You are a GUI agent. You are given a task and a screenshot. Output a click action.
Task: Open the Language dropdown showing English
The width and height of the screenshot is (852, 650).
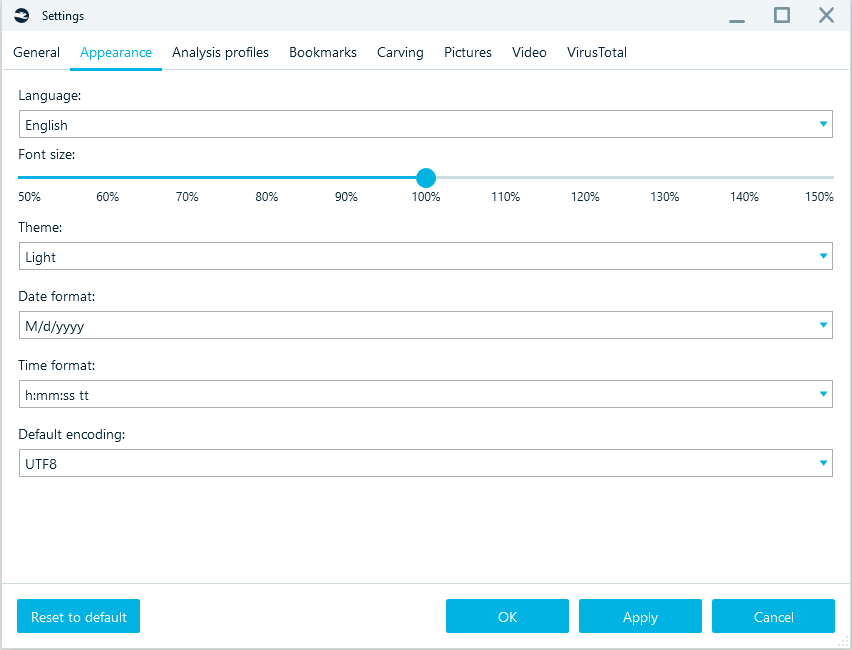coord(426,124)
